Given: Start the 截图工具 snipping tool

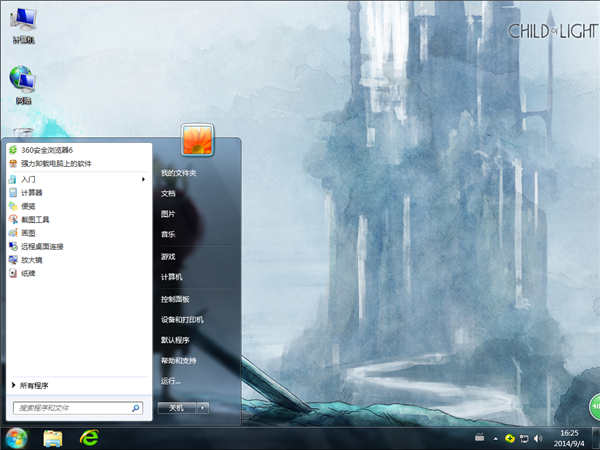Looking at the screenshot, I should (35, 219).
